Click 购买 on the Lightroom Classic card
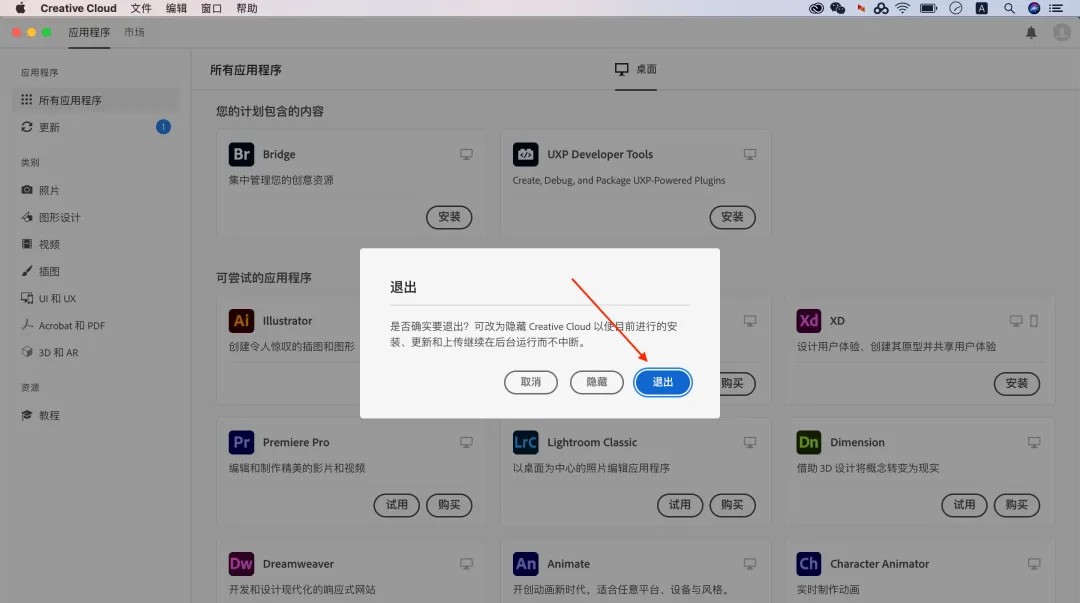Image resolution: width=1080 pixels, height=603 pixels. pos(732,505)
